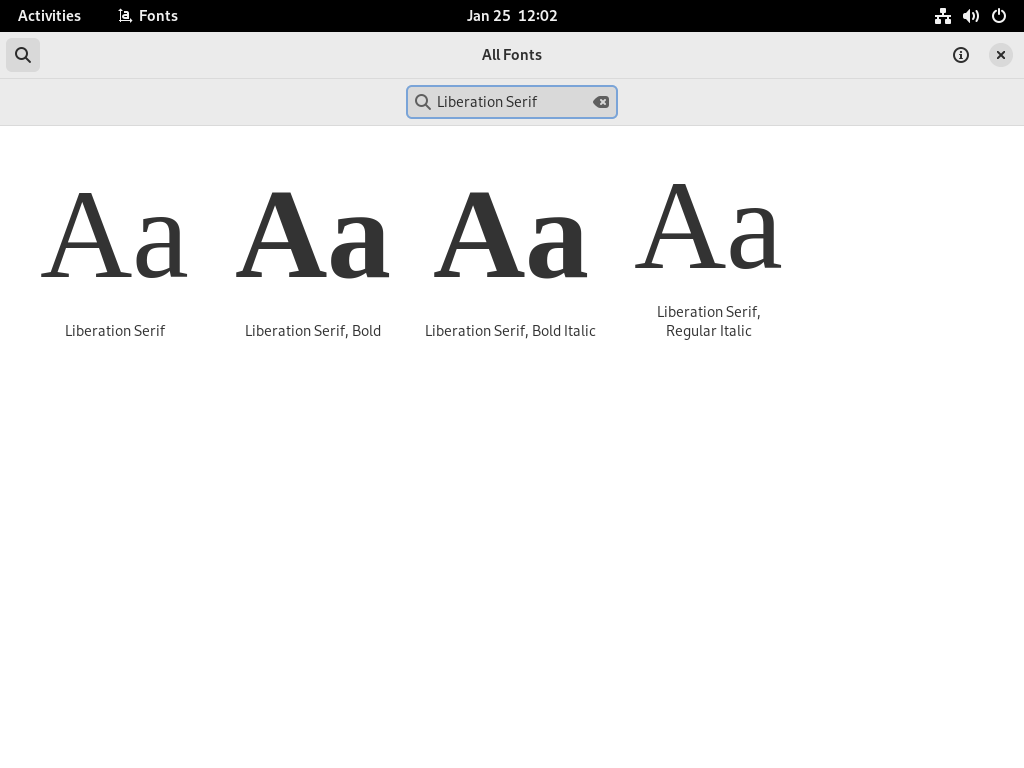Close the Fonts window
This screenshot has height=768, width=1024.
point(1000,55)
